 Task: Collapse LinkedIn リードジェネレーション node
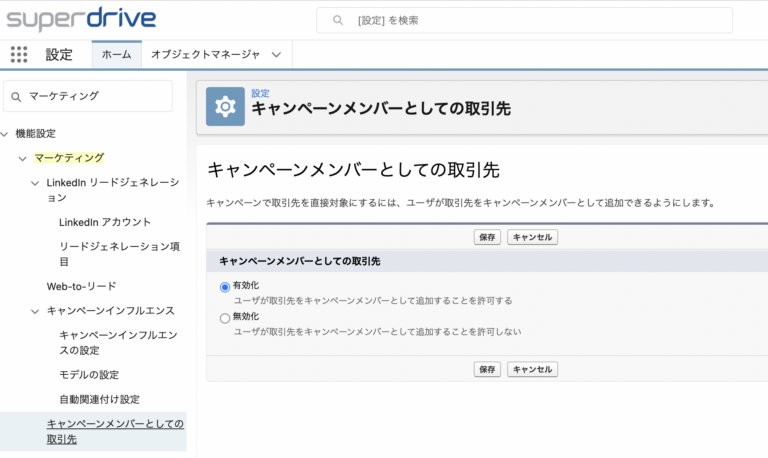(x=35, y=183)
